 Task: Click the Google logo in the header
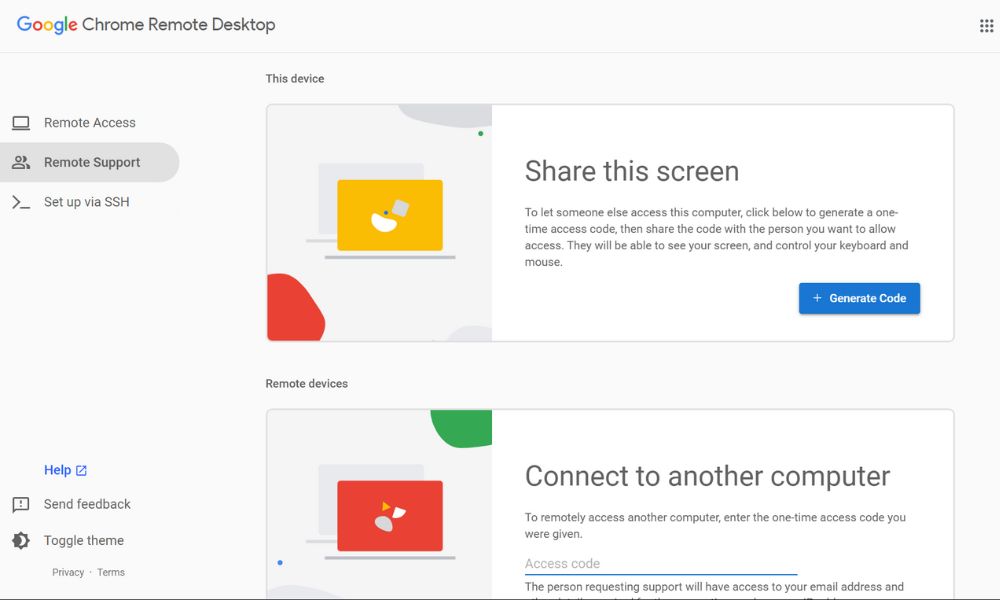47,25
